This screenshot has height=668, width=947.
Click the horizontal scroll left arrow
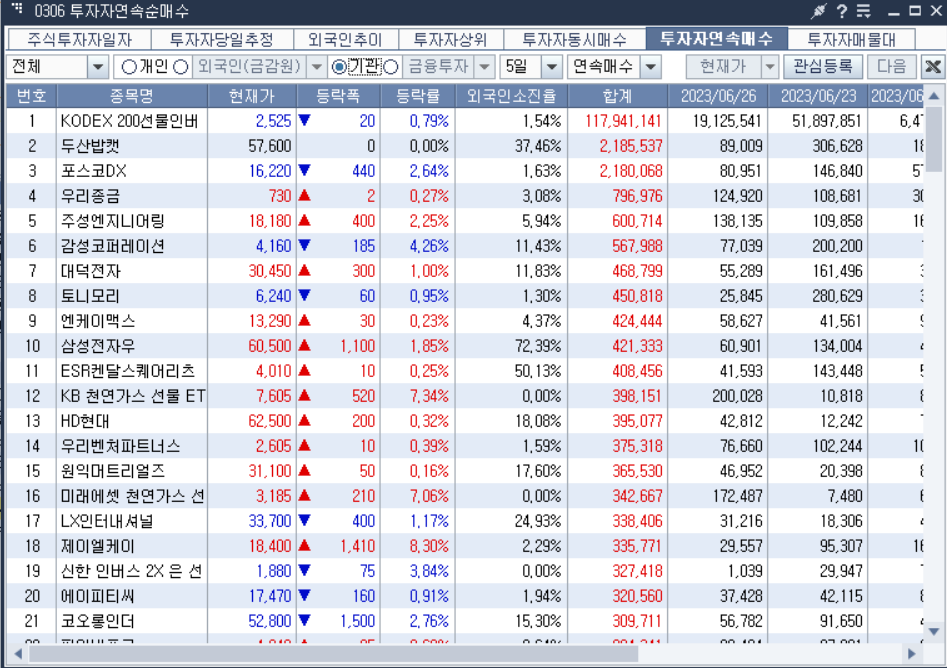pos(18,654)
